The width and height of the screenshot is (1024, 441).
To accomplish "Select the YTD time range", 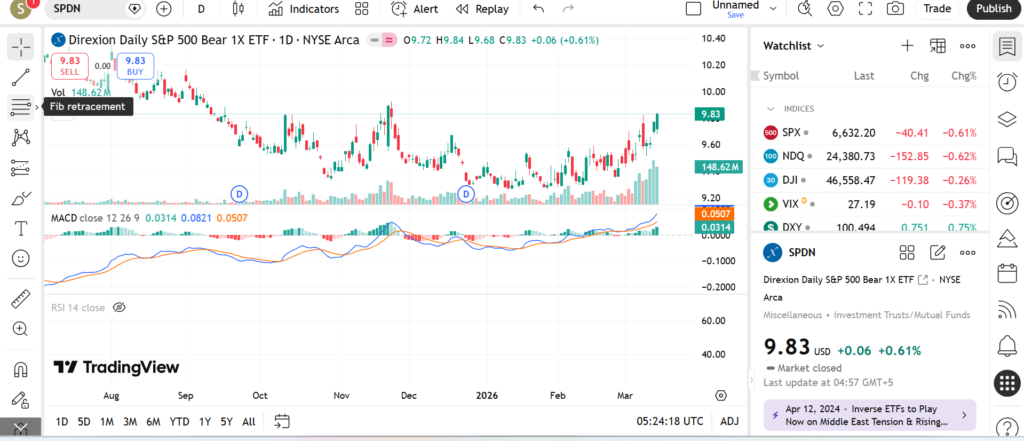I will pos(180,421).
